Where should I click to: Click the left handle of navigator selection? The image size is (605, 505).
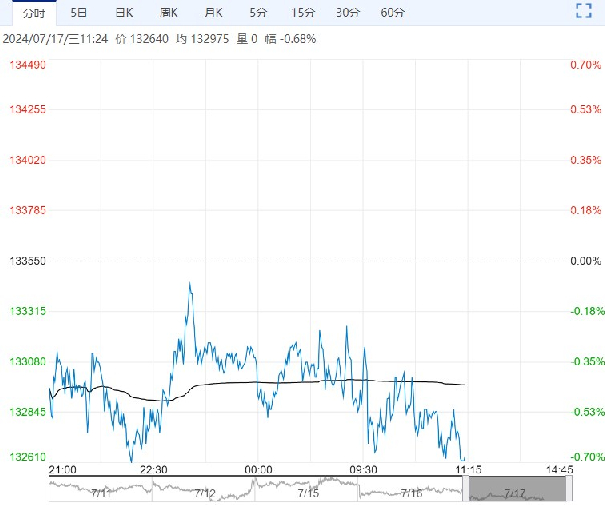click(x=468, y=489)
